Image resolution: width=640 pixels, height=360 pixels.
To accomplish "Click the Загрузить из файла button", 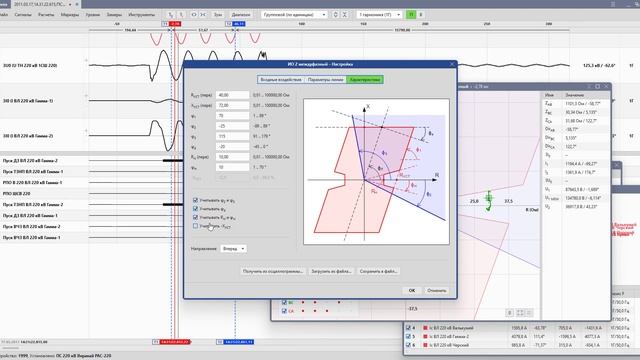I will (x=331, y=271).
